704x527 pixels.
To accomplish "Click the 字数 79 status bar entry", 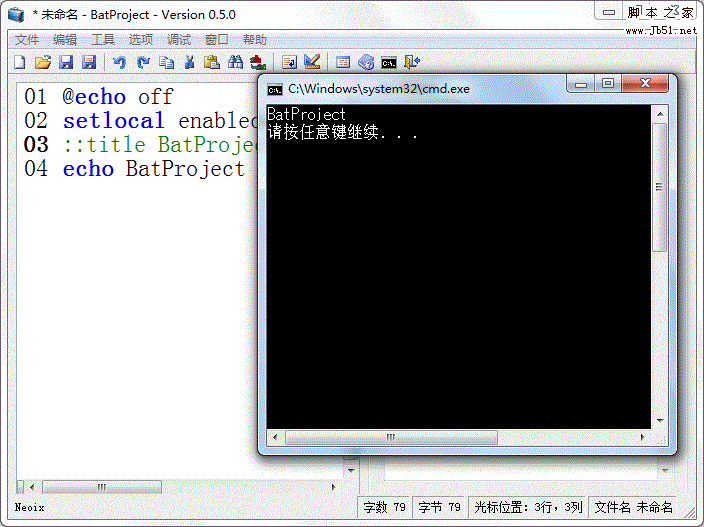I will [x=384, y=507].
